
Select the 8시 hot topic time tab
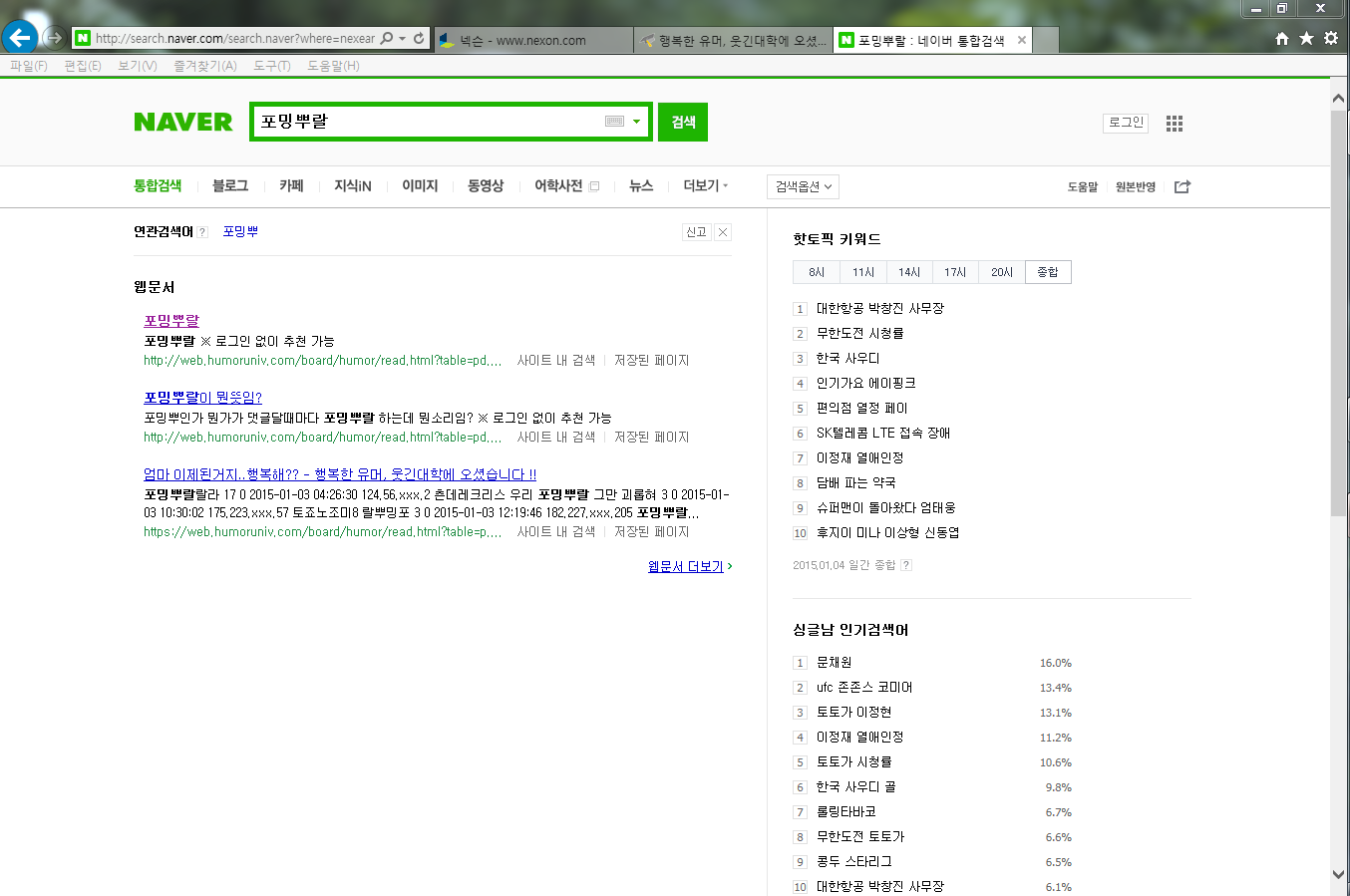[817, 272]
